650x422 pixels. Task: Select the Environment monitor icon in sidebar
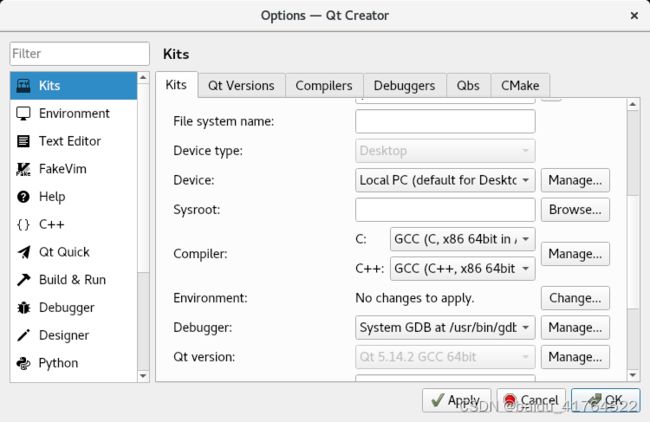tap(23, 113)
